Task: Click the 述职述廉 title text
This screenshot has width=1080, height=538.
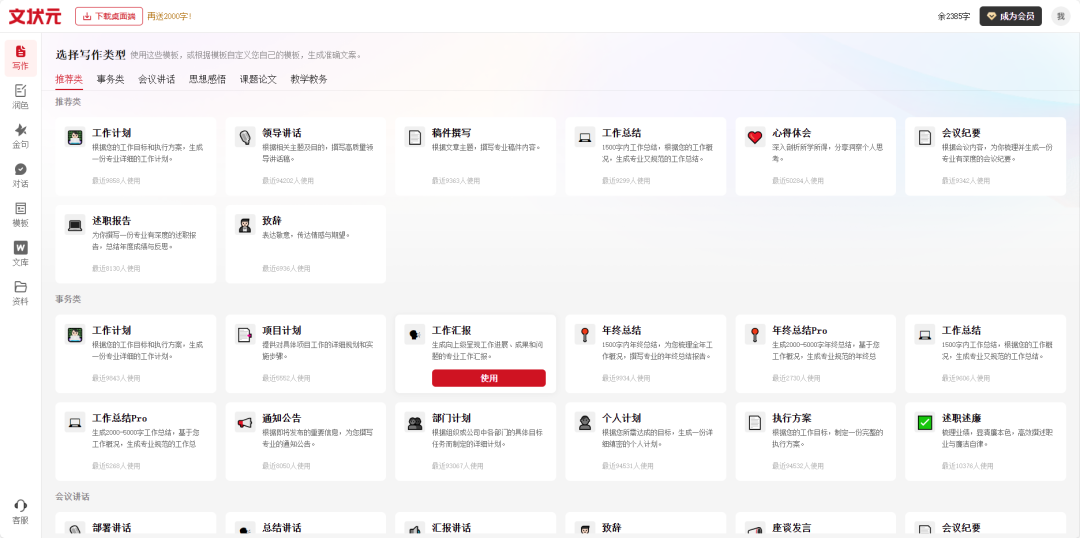Action: coord(962,419)
